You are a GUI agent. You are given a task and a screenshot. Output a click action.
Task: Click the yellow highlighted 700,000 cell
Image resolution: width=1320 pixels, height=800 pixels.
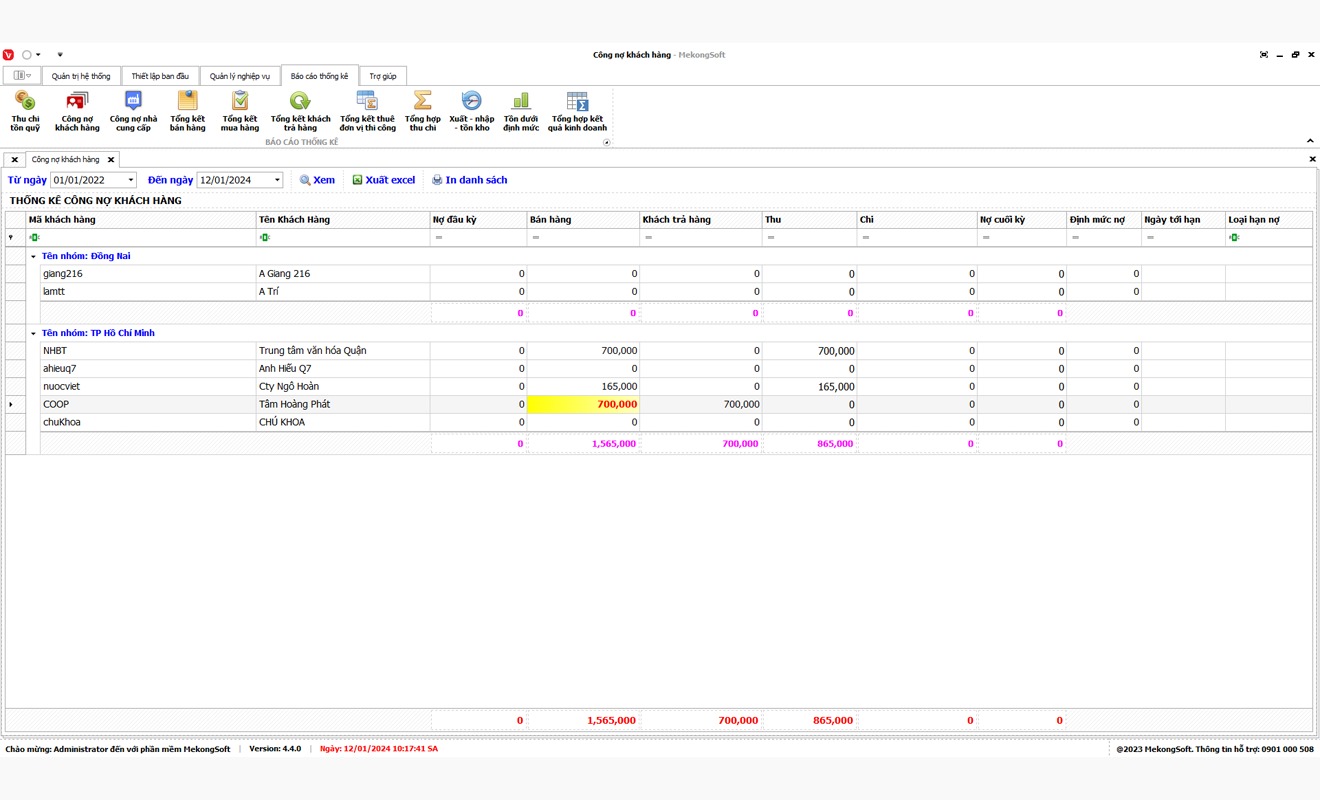tap(583, 405)
